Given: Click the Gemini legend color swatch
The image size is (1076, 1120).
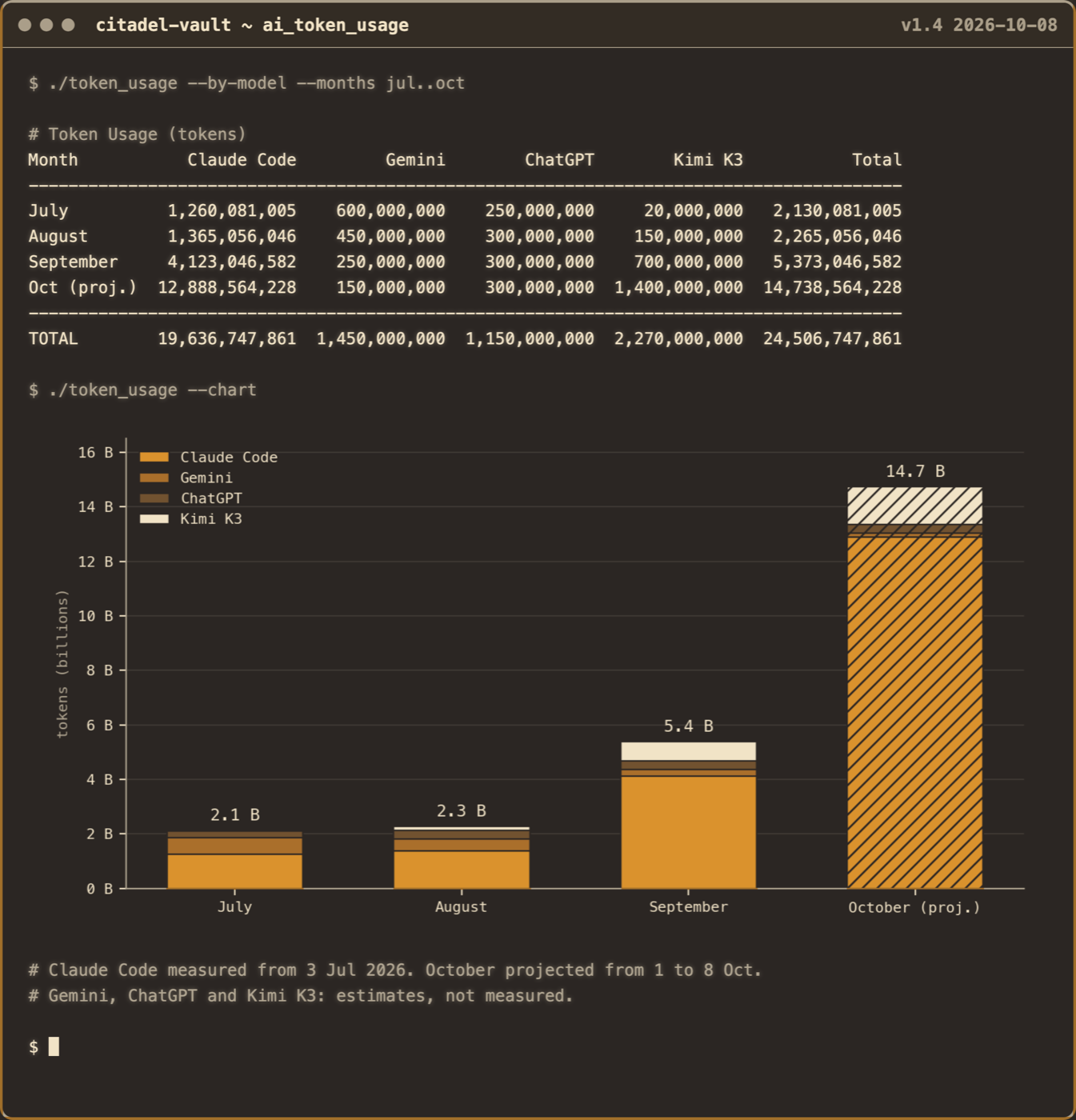Looking at the screenshot, I should coord(154,478).
